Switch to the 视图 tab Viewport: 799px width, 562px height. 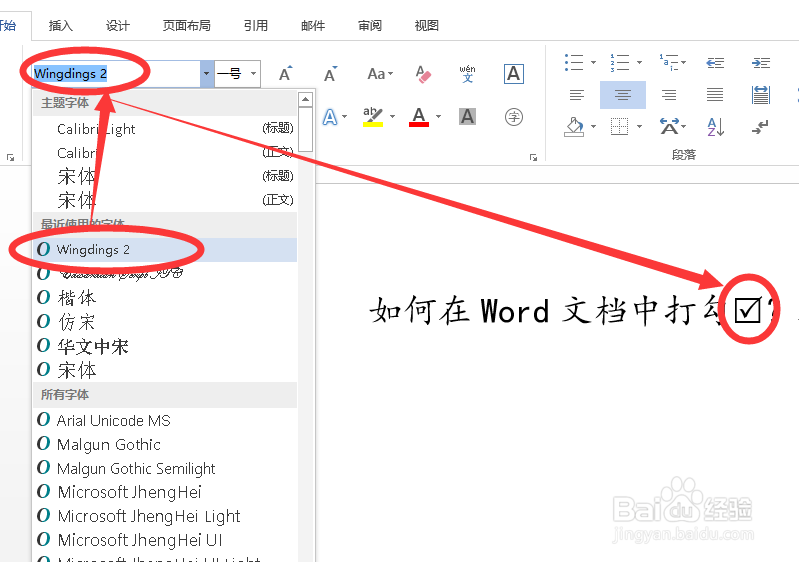coord(427,25)
